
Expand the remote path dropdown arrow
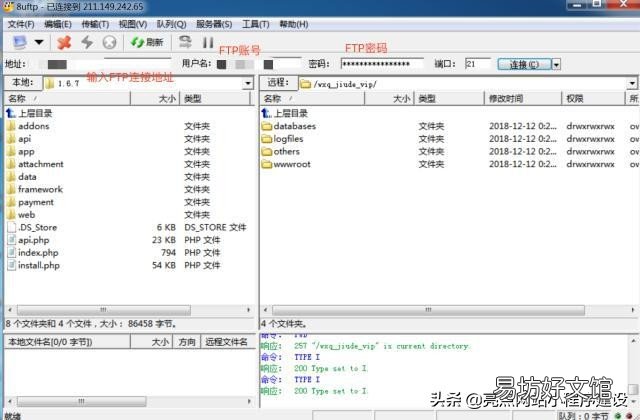(x=632, y=84)
